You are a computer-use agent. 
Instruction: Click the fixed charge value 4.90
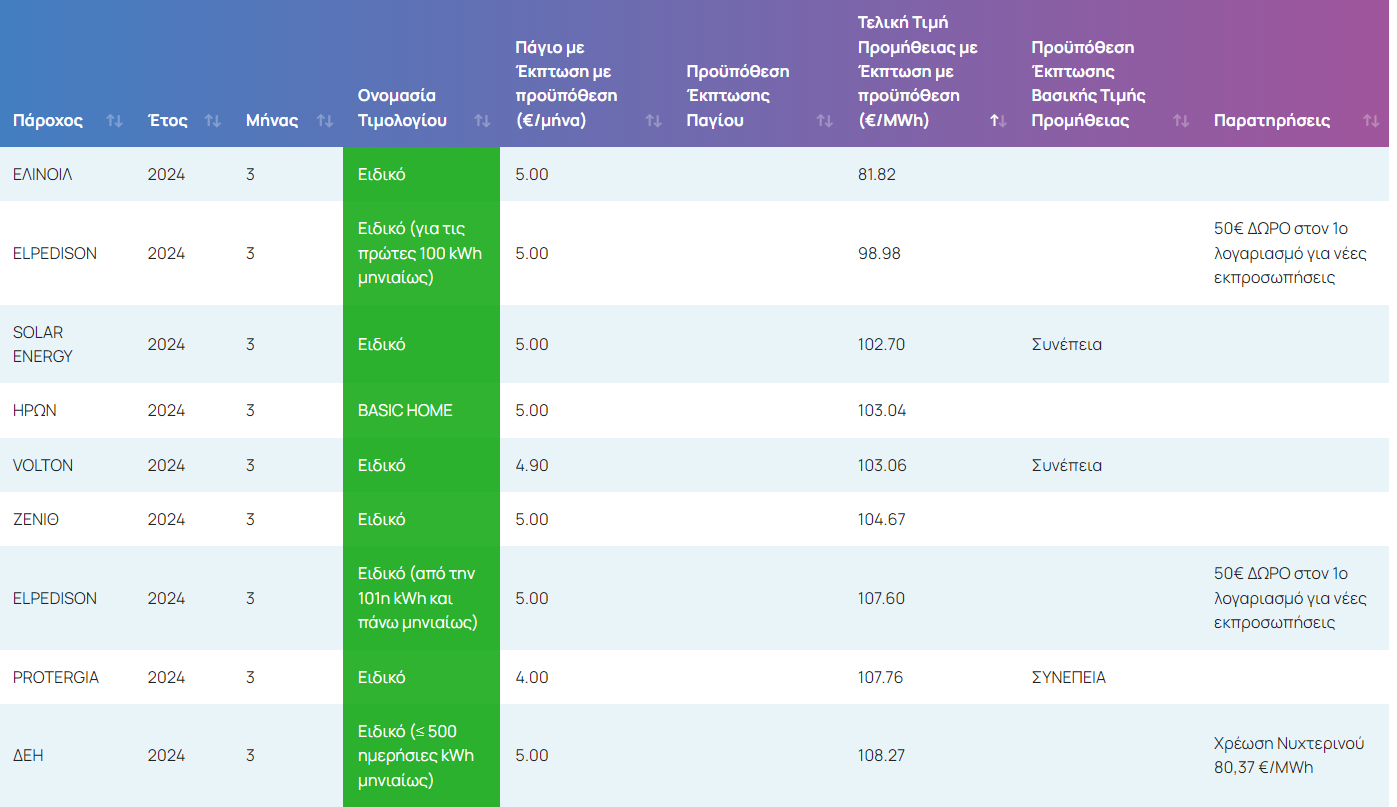[532, 465]
